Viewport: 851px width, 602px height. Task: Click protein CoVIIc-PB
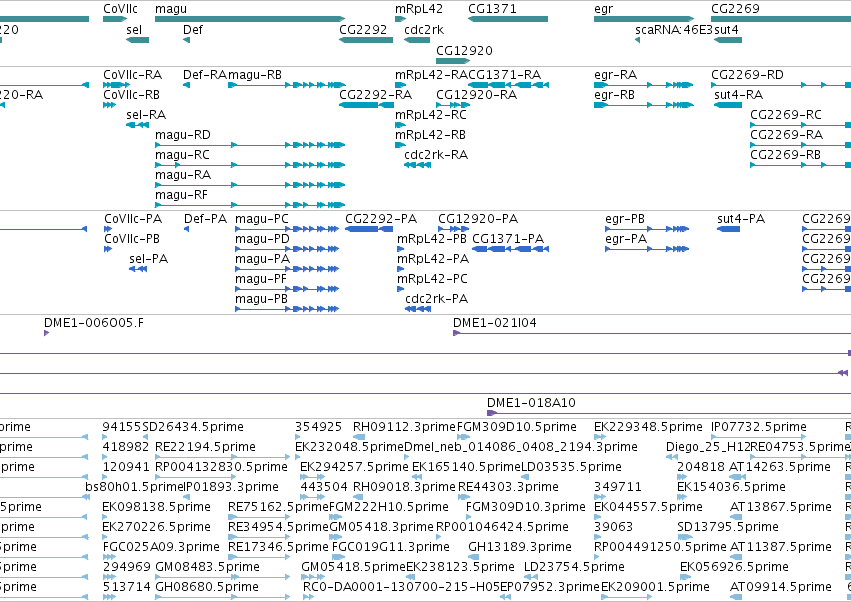click(x=132, y=239)
